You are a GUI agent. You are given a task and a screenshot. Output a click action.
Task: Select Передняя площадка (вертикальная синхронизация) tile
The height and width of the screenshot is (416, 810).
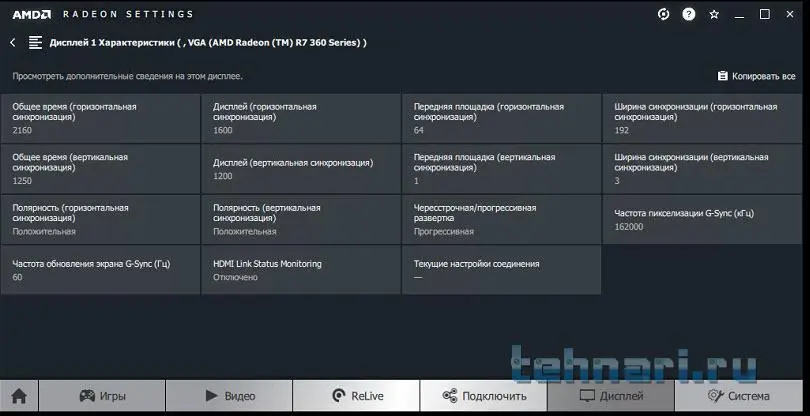click(x=501, y=169)
